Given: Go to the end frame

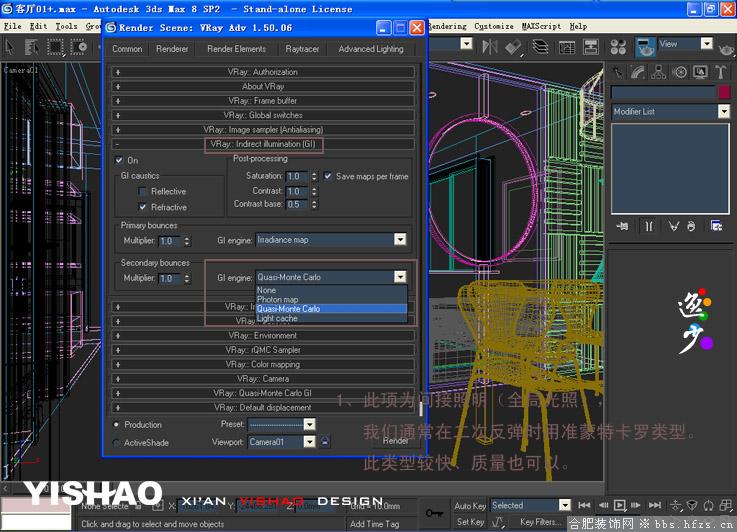Looking at the screenshot, I should (655, 505).
